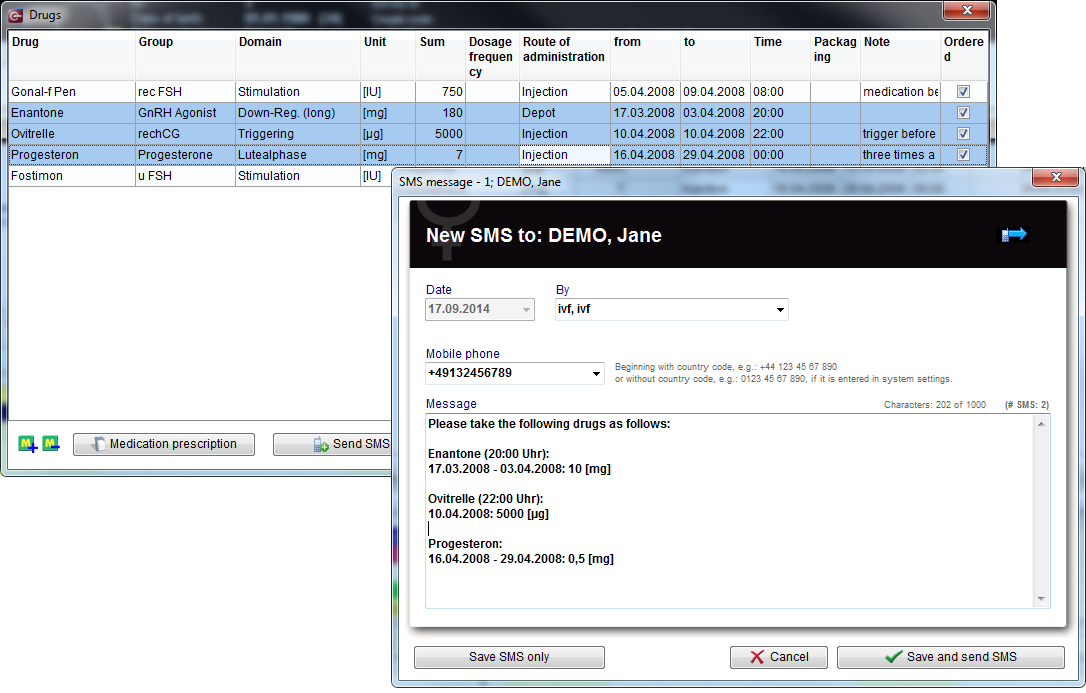This screenshot has height=693, width=1086.
Task: Click the from column header
Action: tap(645, 56)
